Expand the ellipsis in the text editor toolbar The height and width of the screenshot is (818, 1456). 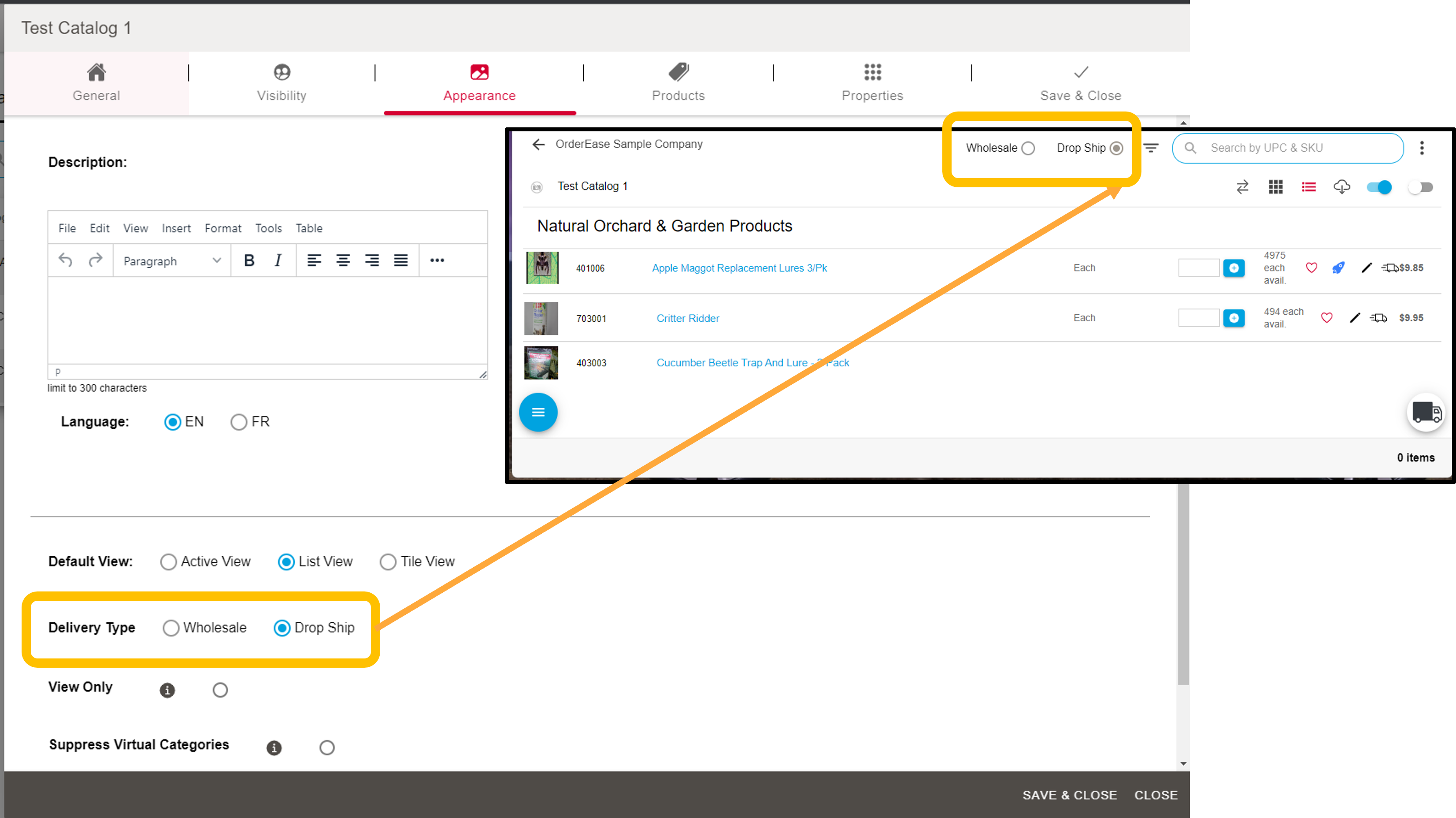coord(437,260)
